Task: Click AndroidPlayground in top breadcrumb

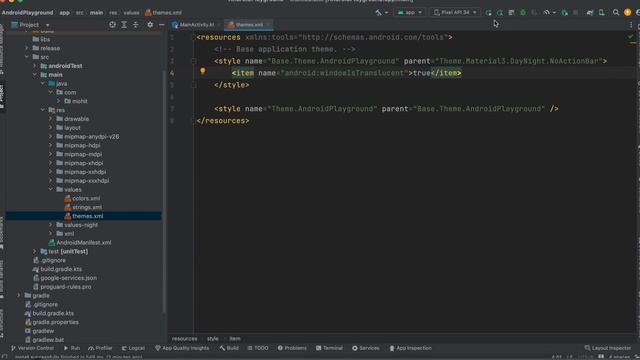Action: (x=27, y=13)
